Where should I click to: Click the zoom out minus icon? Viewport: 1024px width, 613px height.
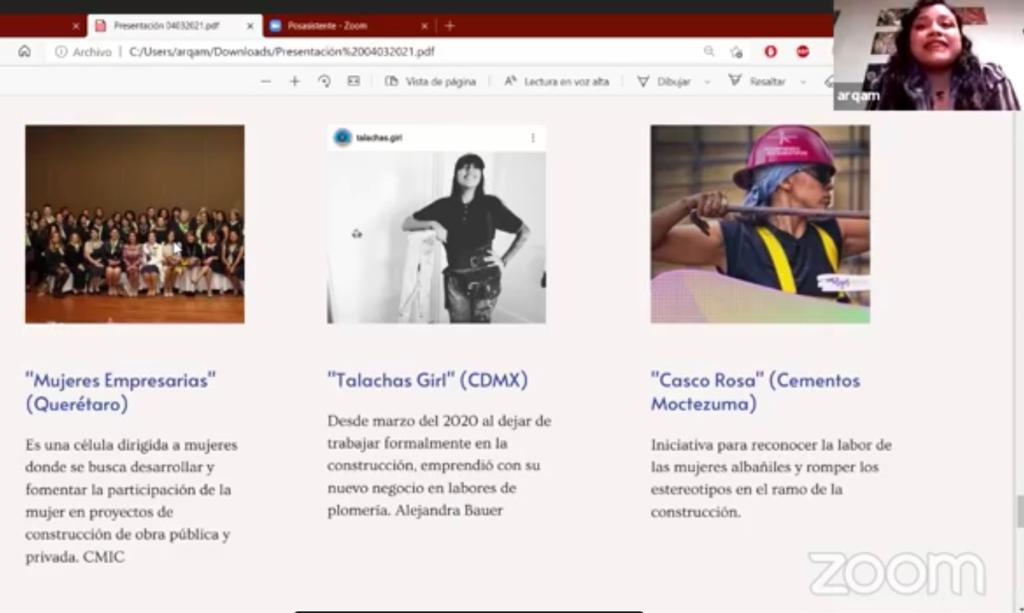click(x=265, y=81)
